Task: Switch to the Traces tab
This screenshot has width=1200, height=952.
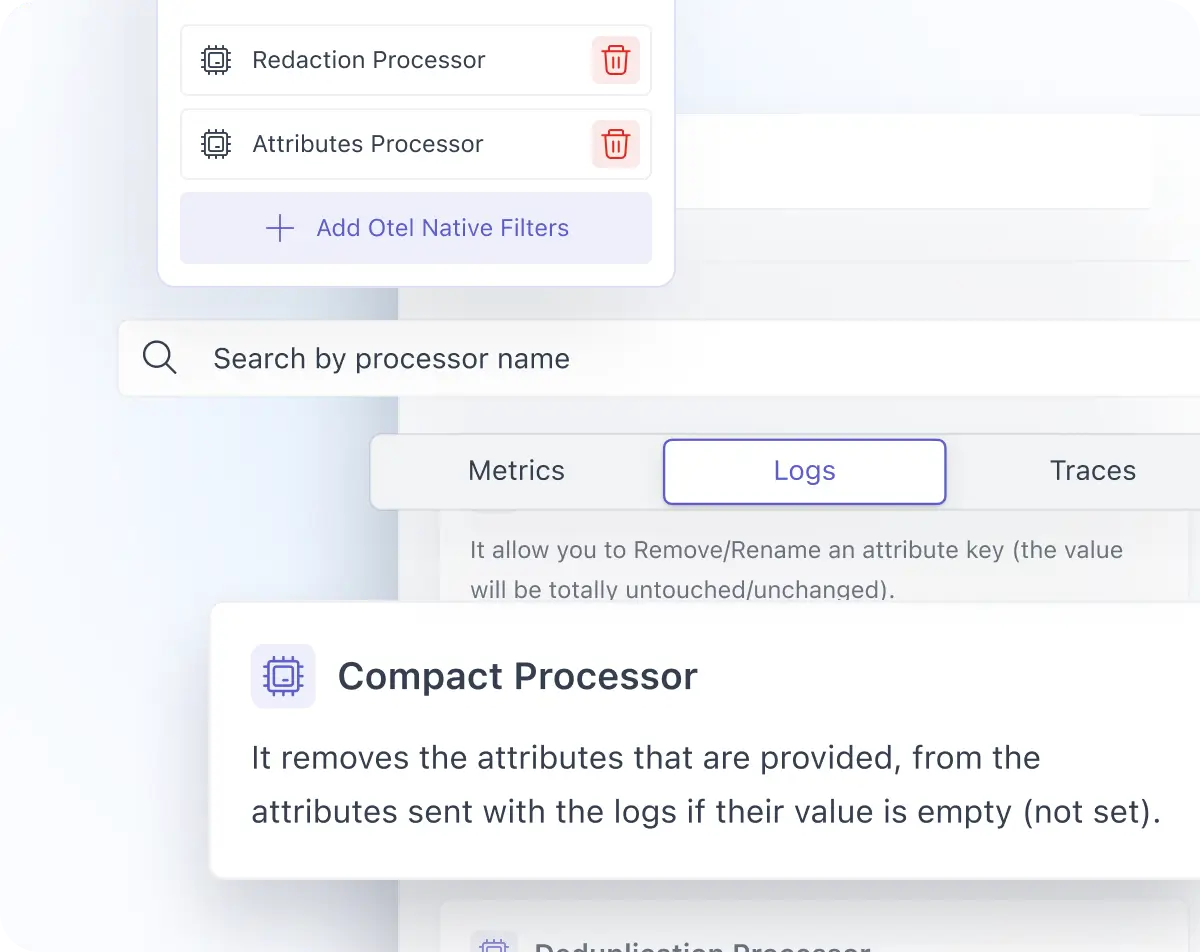Action: [1092, 470]
